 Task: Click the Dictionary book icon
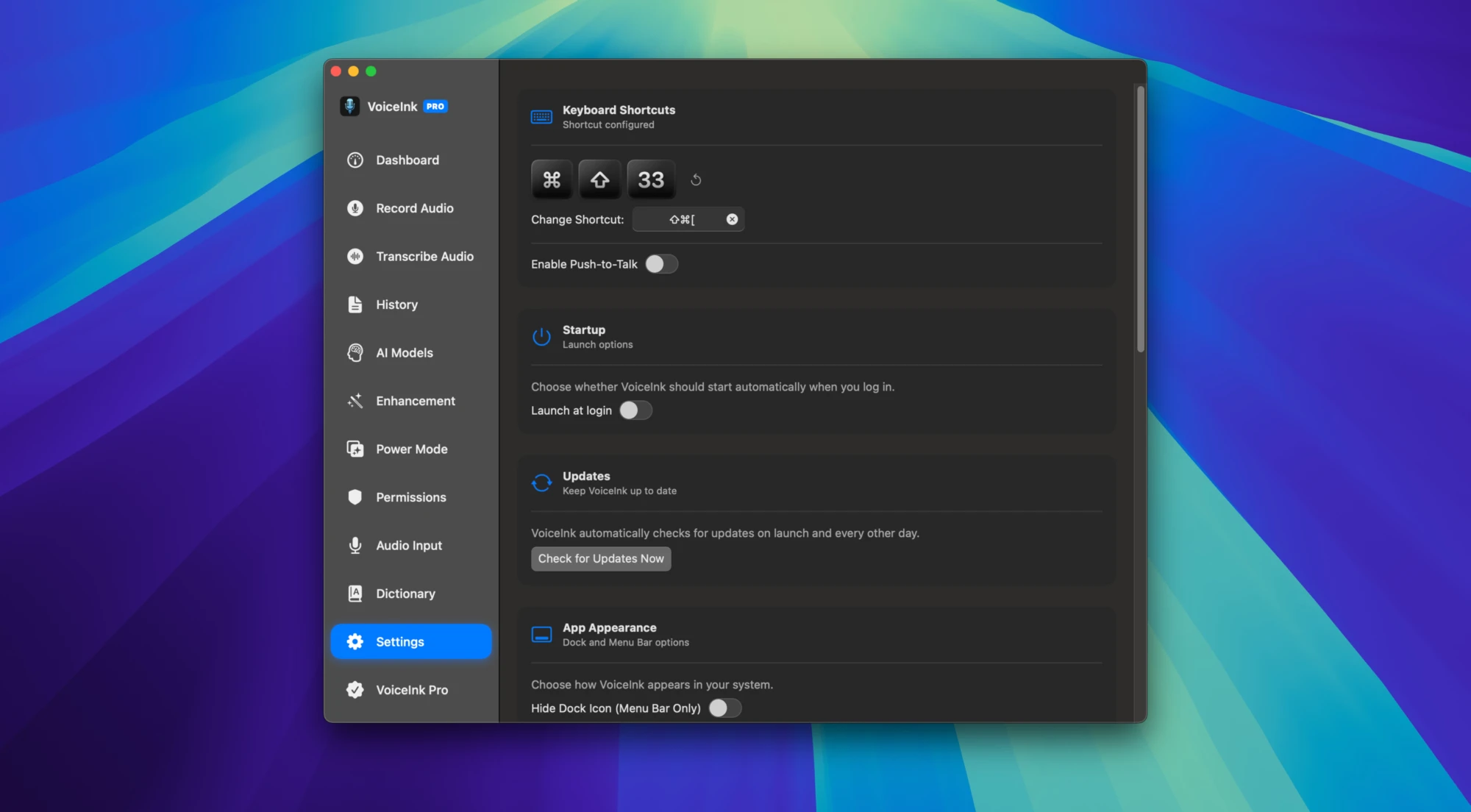(355, 594)
